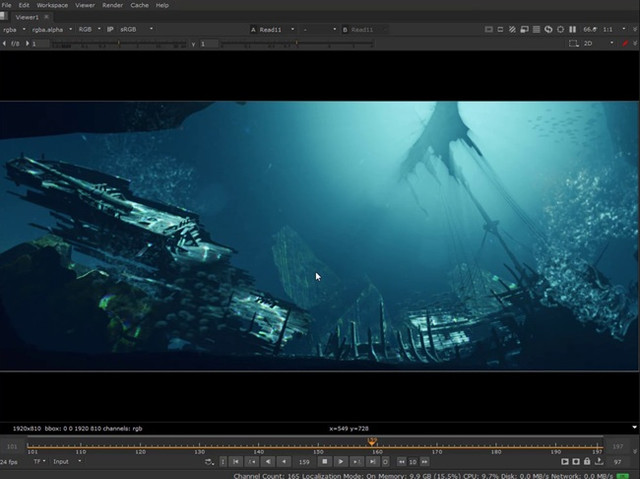Skip back by 10 frames
Viewport: 640px width, 479px height.
coord(402,462)
